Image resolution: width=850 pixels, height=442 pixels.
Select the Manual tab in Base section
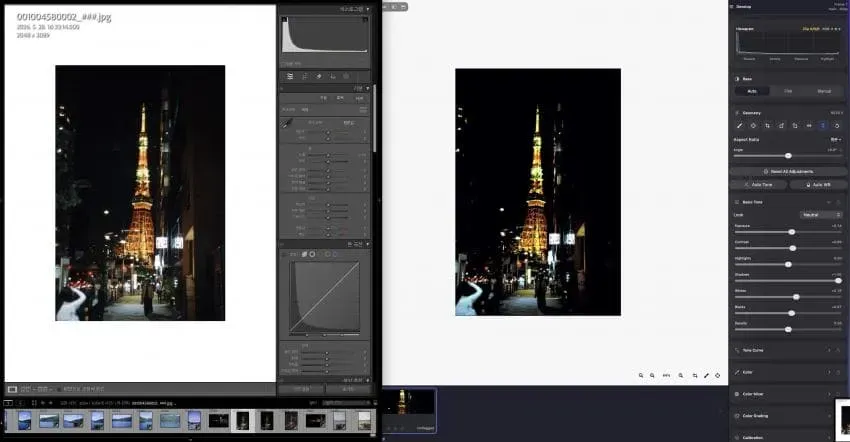pos(824,91)
